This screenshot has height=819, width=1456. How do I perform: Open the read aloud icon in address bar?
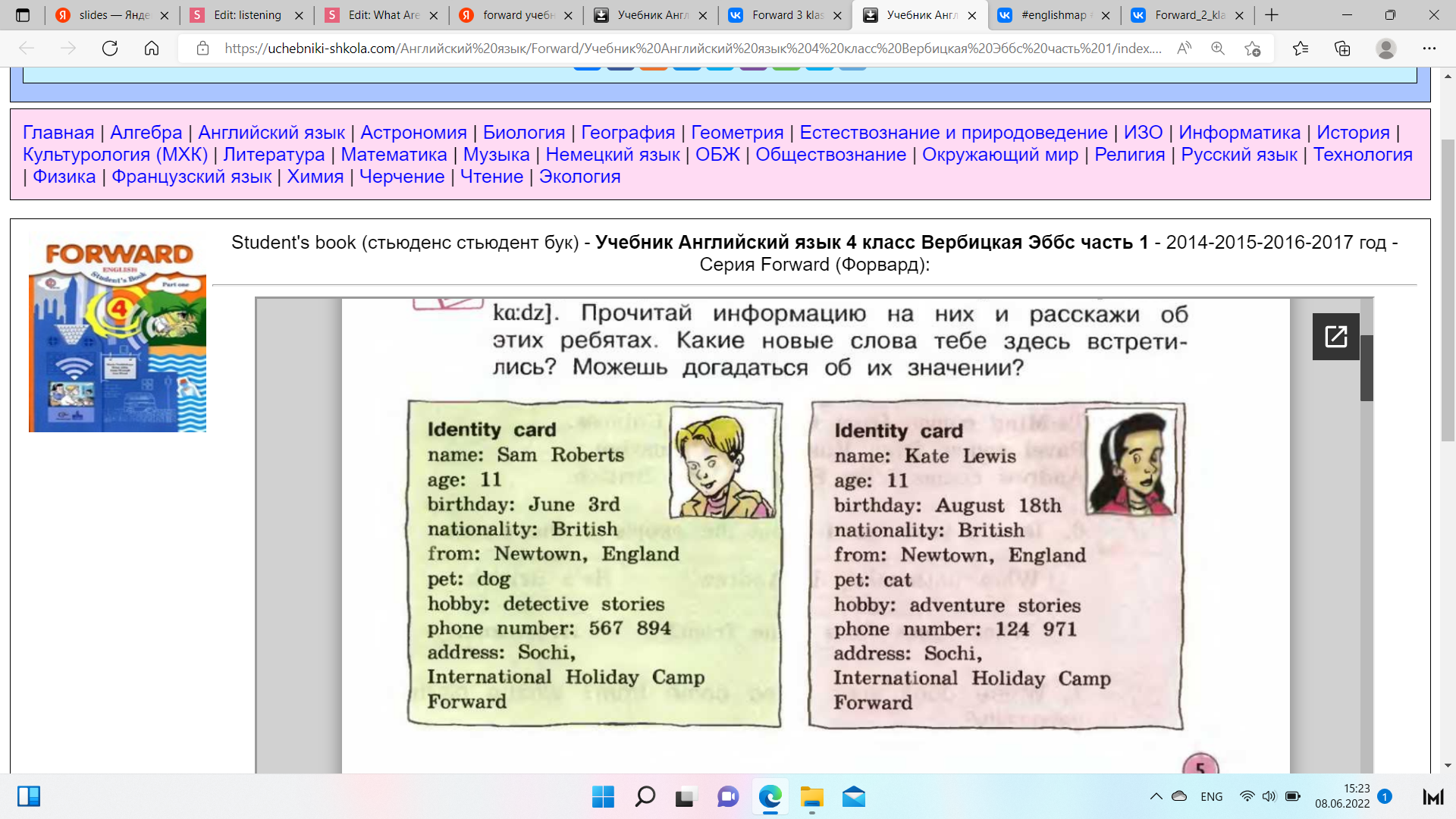pos(1184,49)
